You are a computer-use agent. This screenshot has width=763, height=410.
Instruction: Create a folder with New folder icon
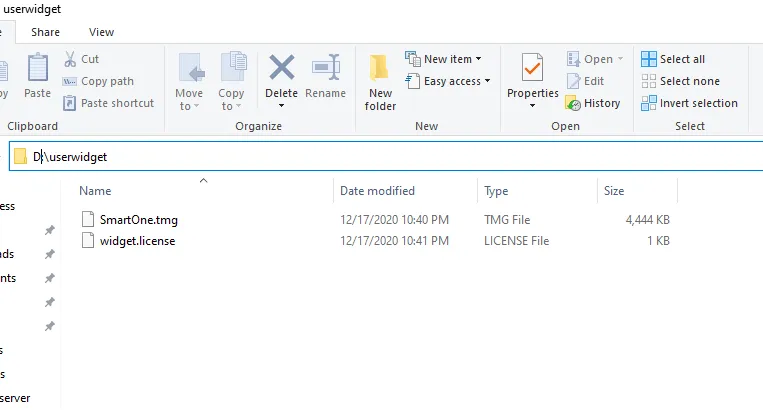(379, 67)
